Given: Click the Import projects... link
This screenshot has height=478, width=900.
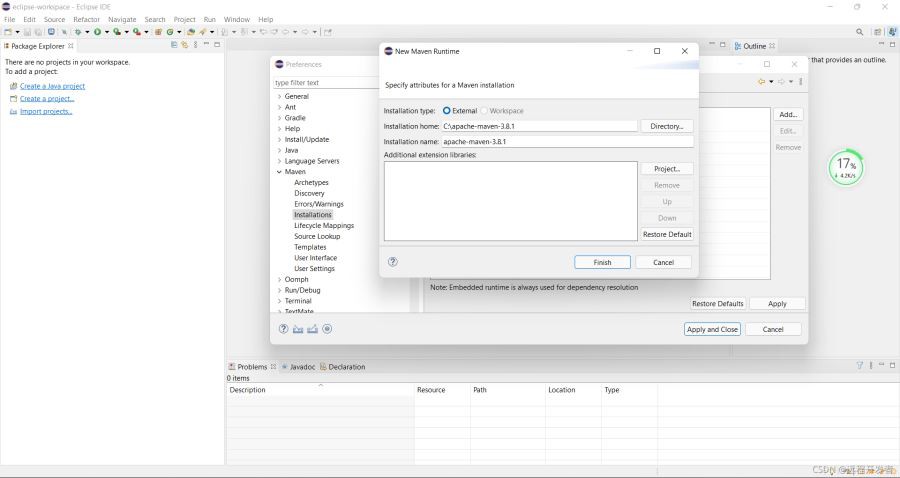Looking at the screenshot, I should (46, 111).
